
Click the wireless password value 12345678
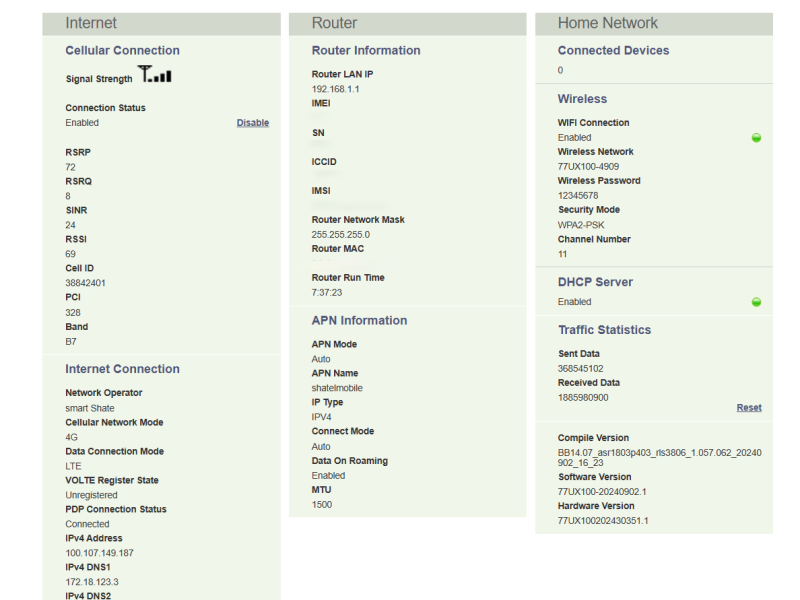[578, 196]
